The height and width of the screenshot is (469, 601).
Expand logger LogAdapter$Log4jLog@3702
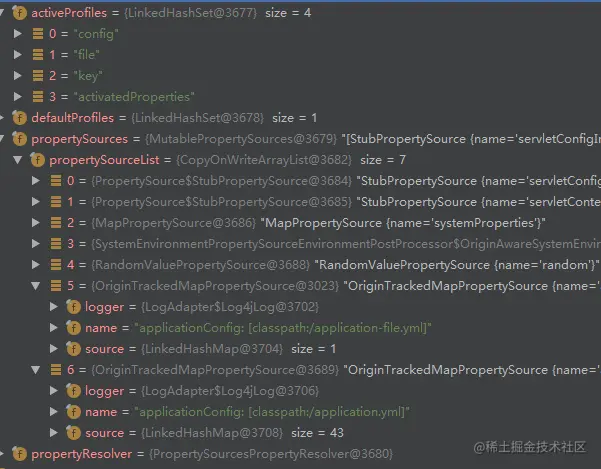pyautogui.click(x=54, y=307)
